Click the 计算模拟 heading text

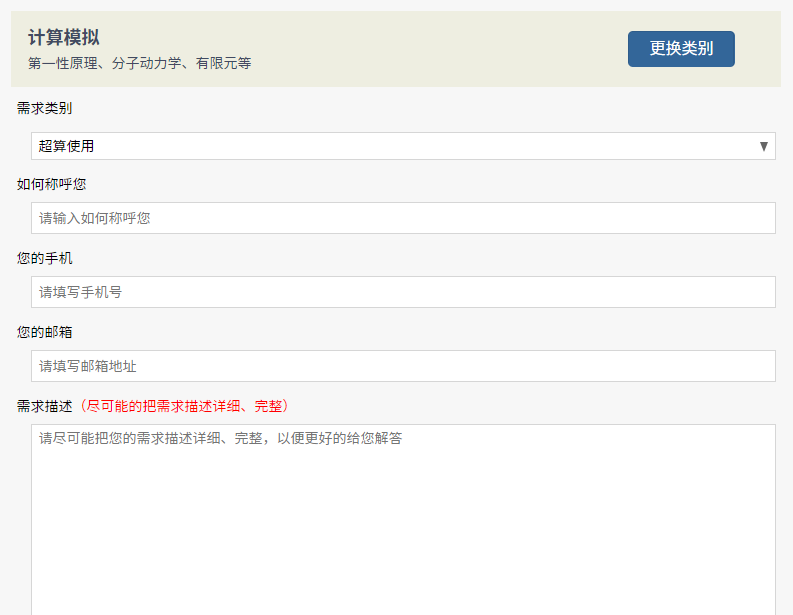(x=64, y=37)
